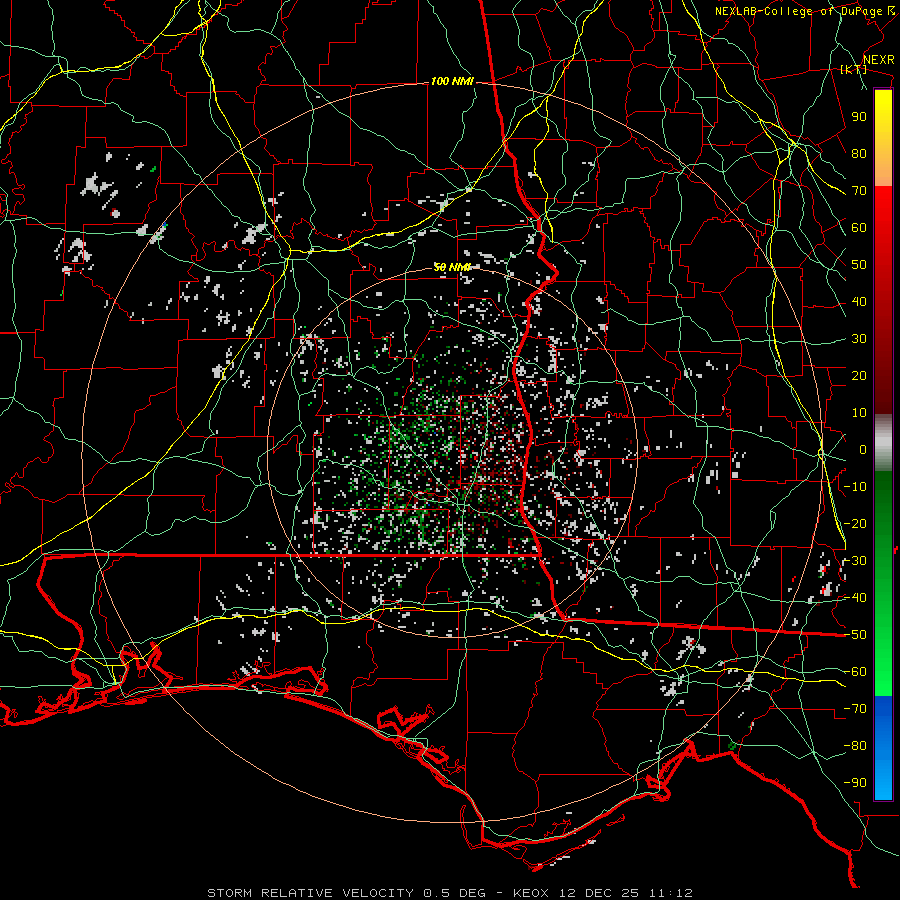The width and height of the screenshot is (900, 900).
Task: Click the Storm Relative Velocity caption at bottom
Action: tap(450, 893)
